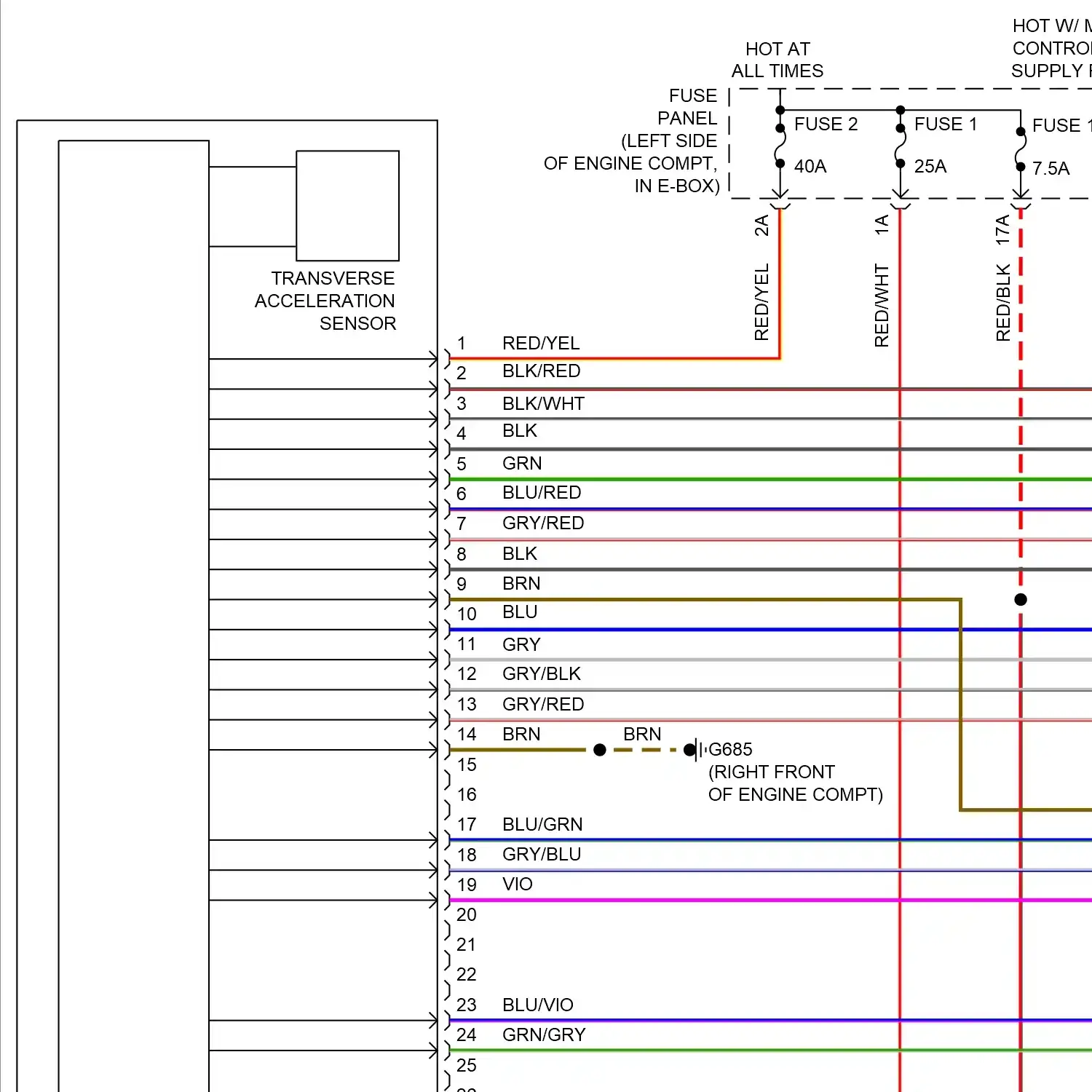Click pin 7 GRY/RED wire label

(x=543, y=523)
